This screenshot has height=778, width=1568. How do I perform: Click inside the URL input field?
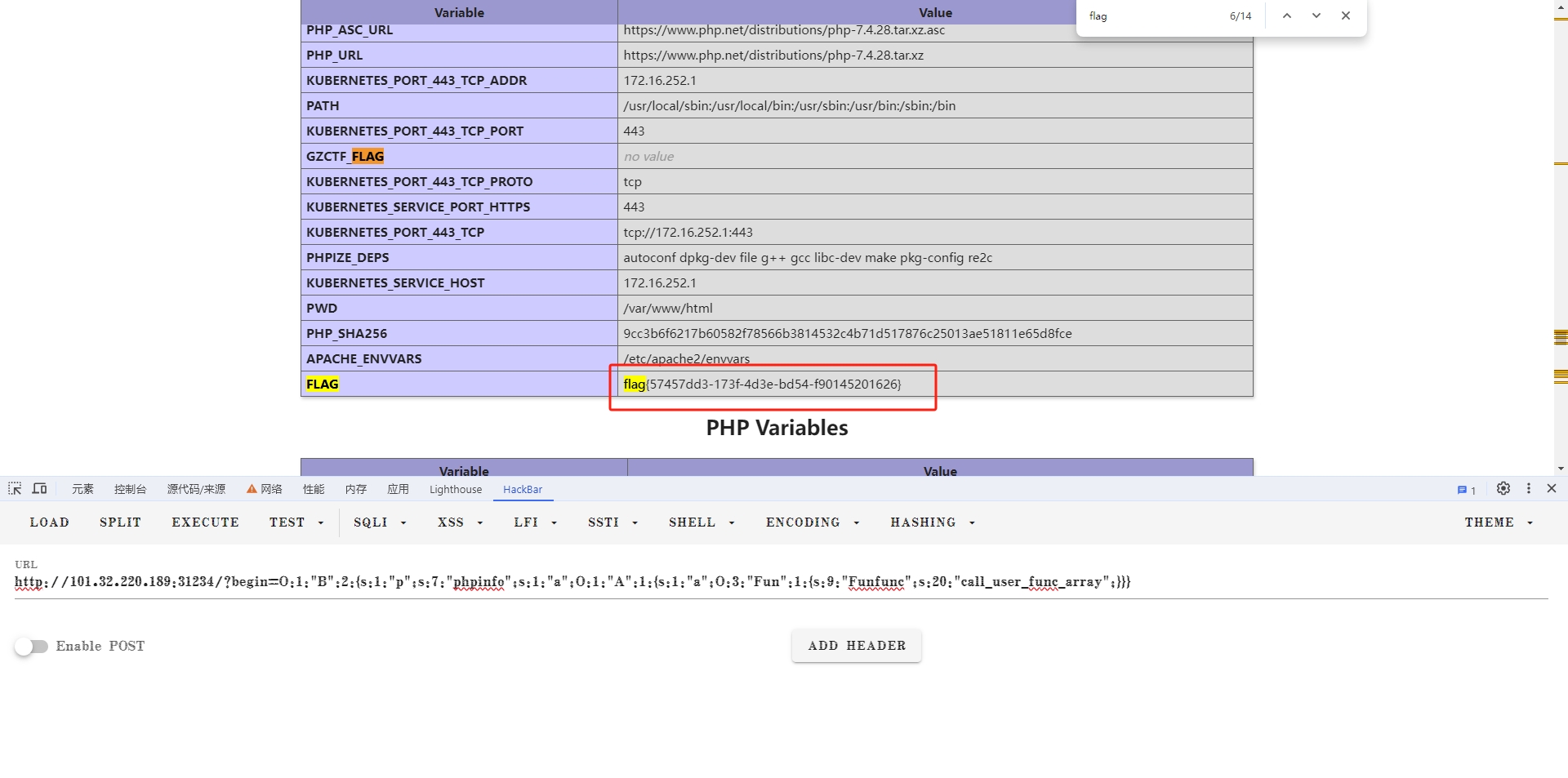click(x=572, y=581)
